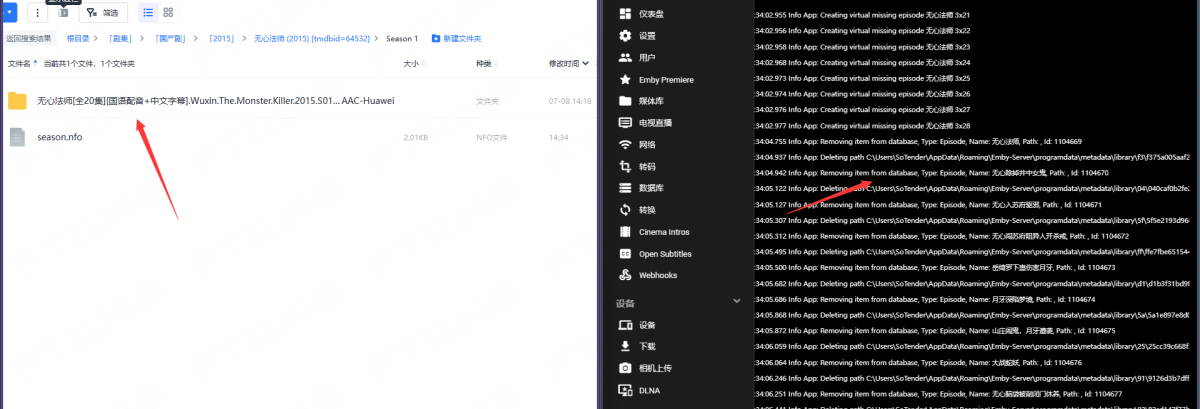Screen dimensions: 1200x409
Task: Go to 根目录 in breadcrumb
Action: tap(78, 38)
